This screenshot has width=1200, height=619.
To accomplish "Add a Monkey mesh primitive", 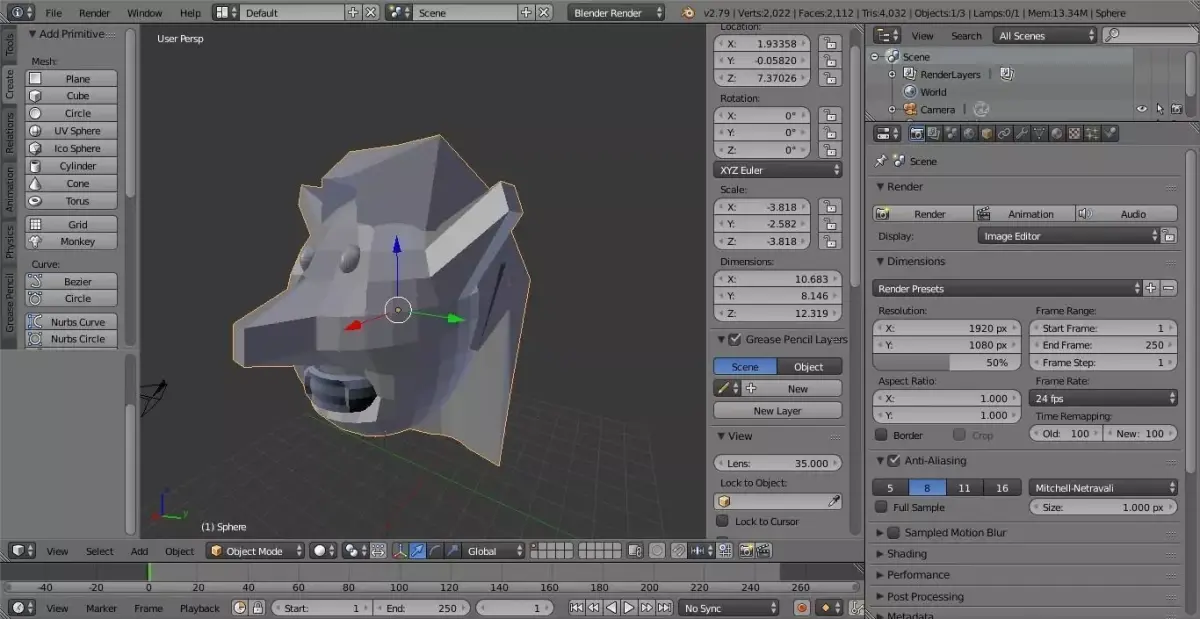I will 71,241.
